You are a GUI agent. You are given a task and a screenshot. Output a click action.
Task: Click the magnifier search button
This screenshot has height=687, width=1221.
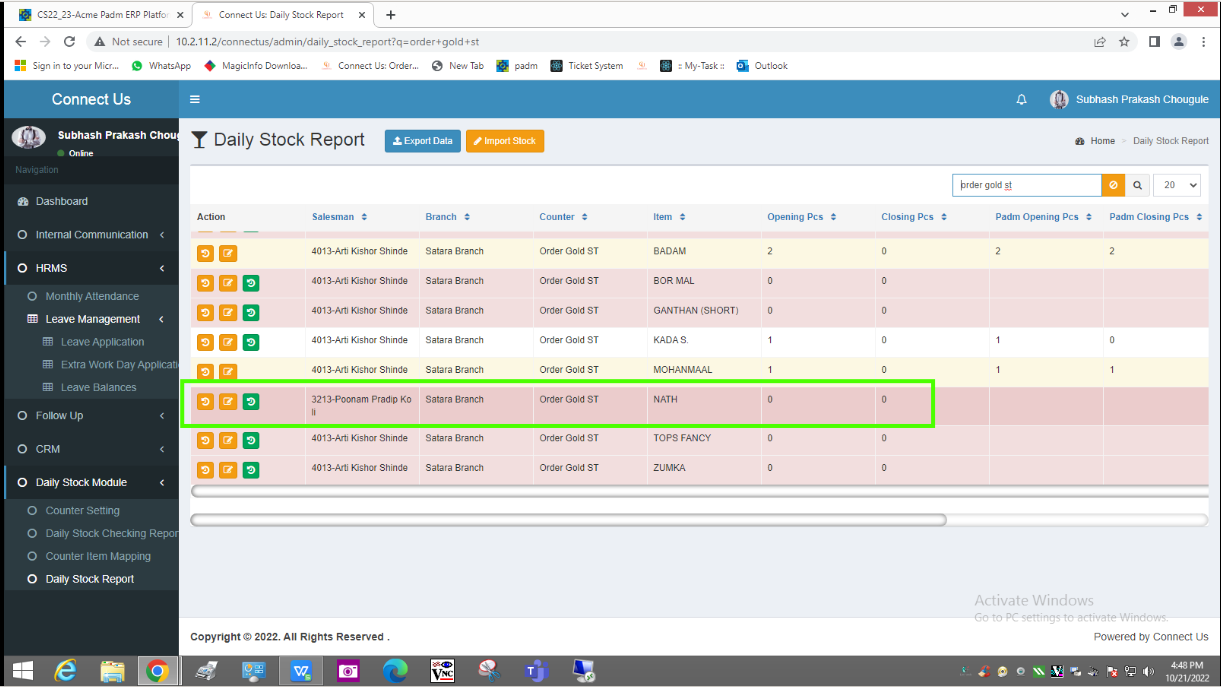click(1138, 186)
